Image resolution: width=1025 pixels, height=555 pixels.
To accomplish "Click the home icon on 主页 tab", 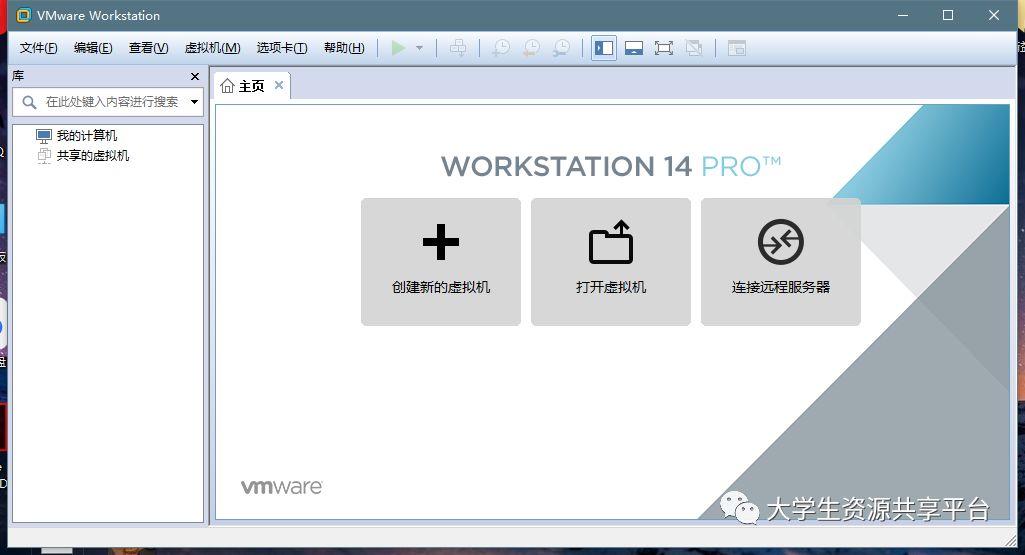I will (x=227, y=86).
